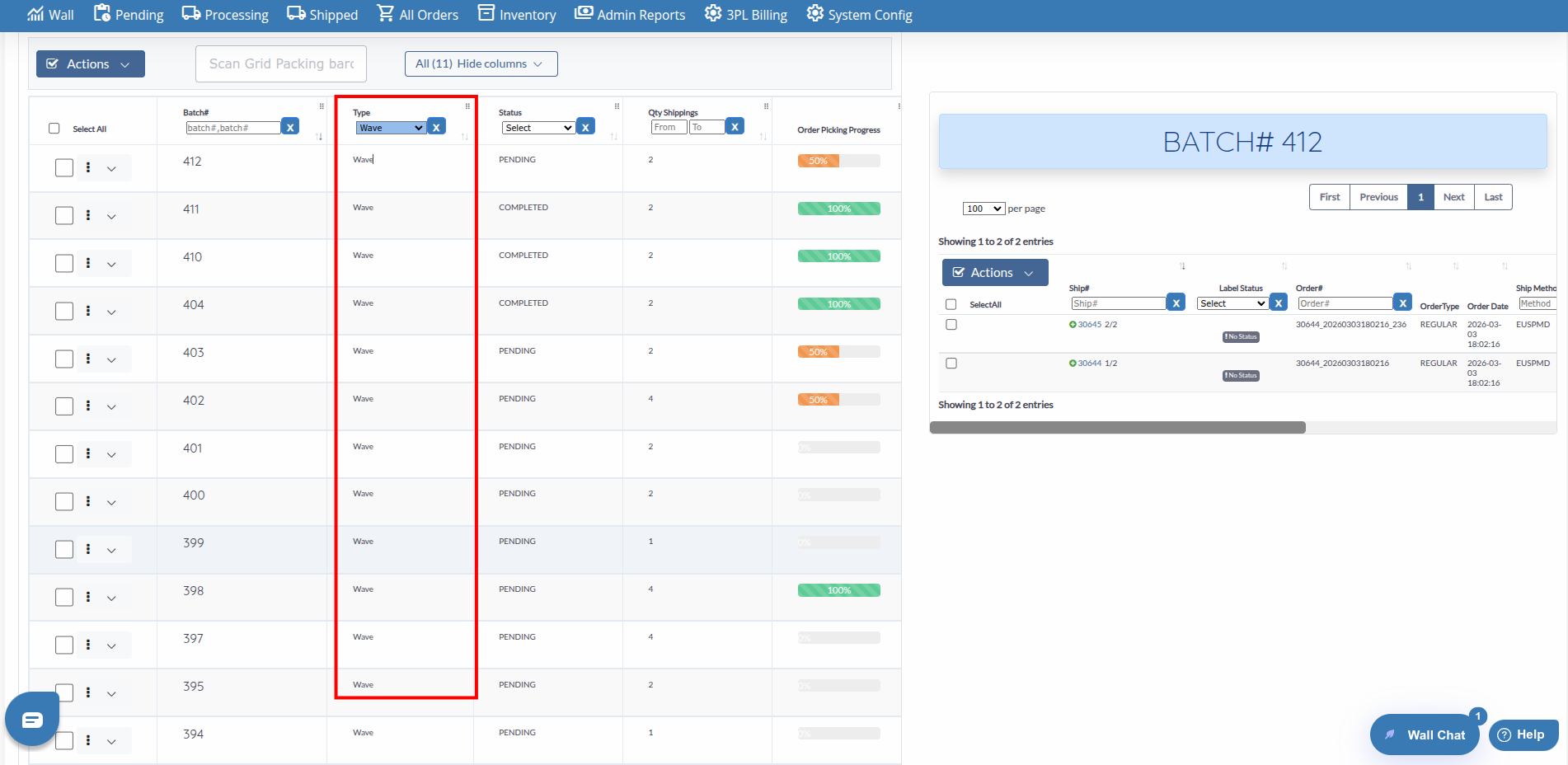Clear the Type filter X icon

[x=436, y=127]
